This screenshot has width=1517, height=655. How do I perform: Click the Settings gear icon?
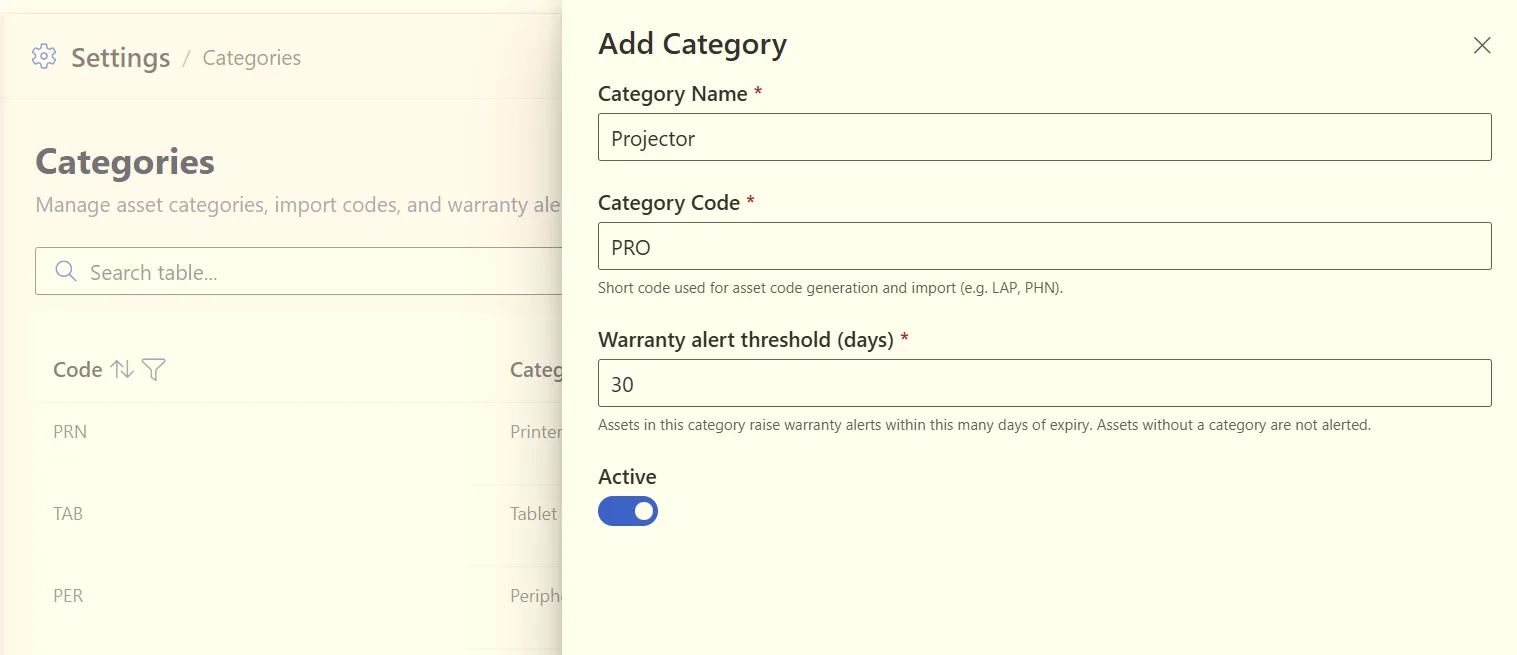click(44, 57)
